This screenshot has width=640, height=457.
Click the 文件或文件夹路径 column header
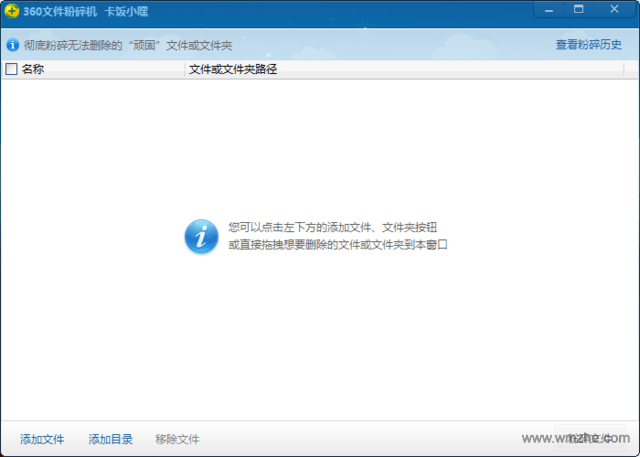click(405, 69)
